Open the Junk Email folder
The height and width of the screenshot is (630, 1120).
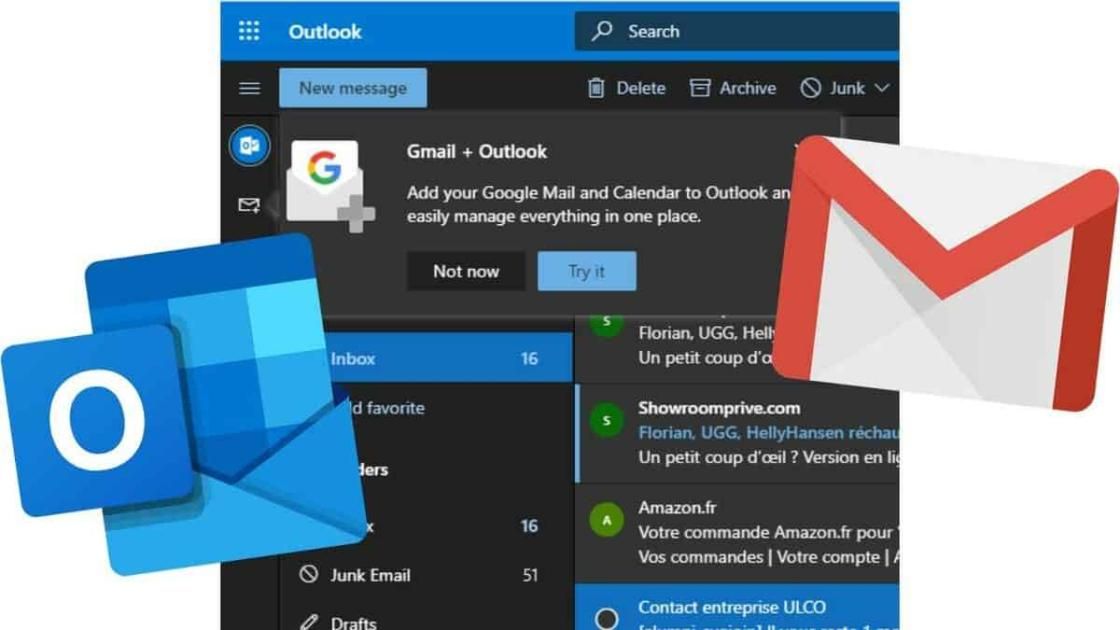pyautogui.click(x=370, y=575)
